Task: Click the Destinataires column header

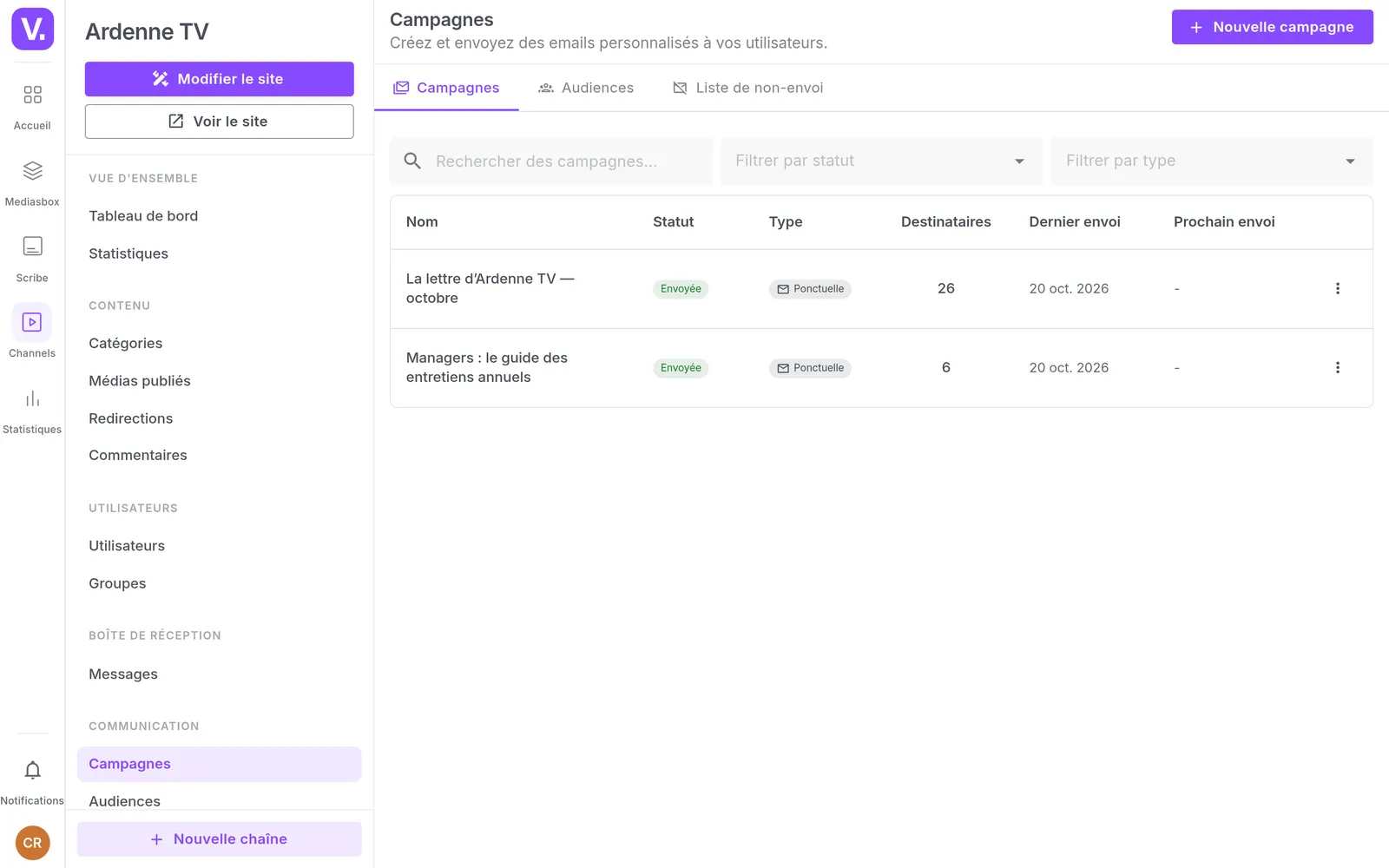Action: [945, 222]
